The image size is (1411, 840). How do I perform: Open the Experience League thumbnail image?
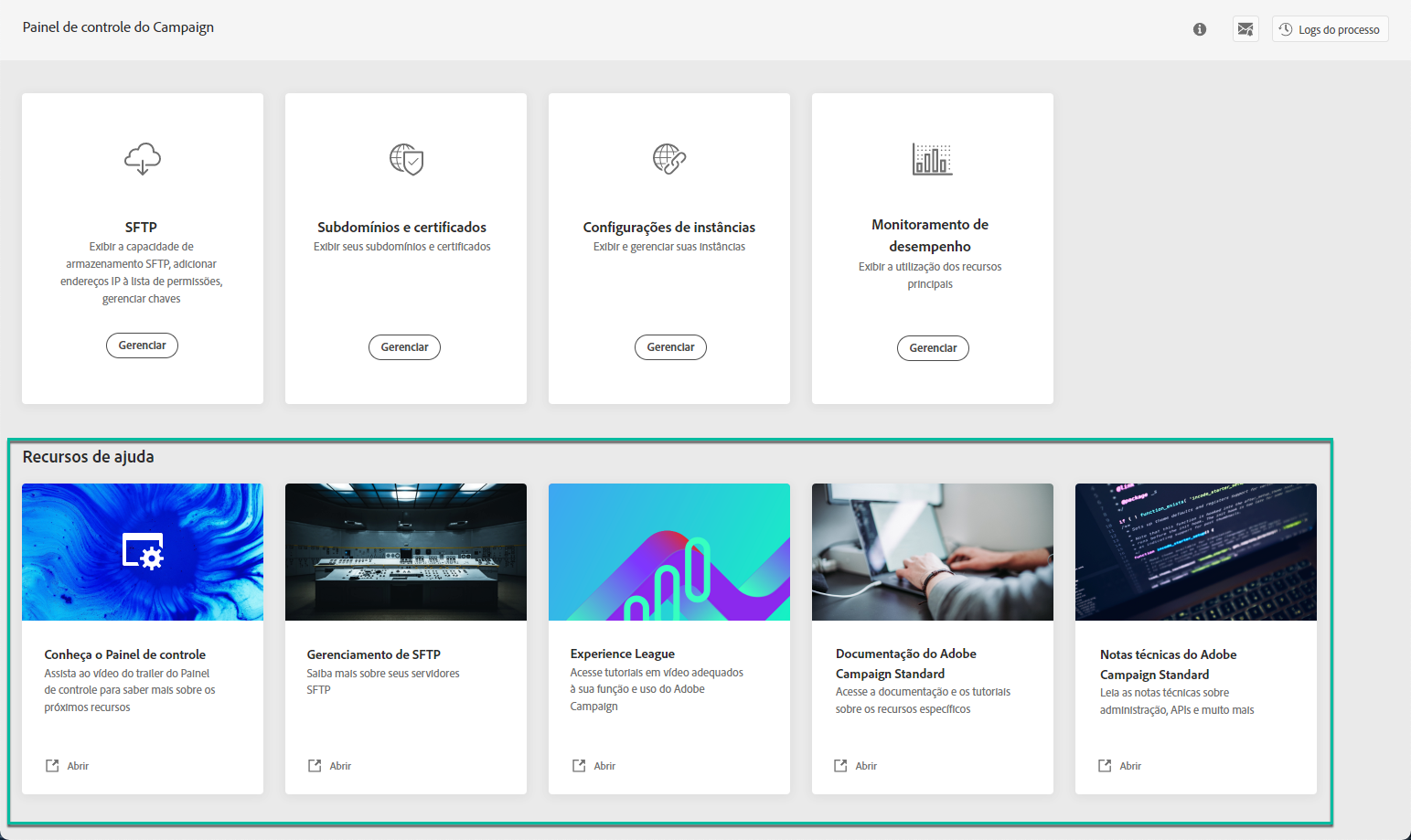pyautogui.click(x=669, y=552)
